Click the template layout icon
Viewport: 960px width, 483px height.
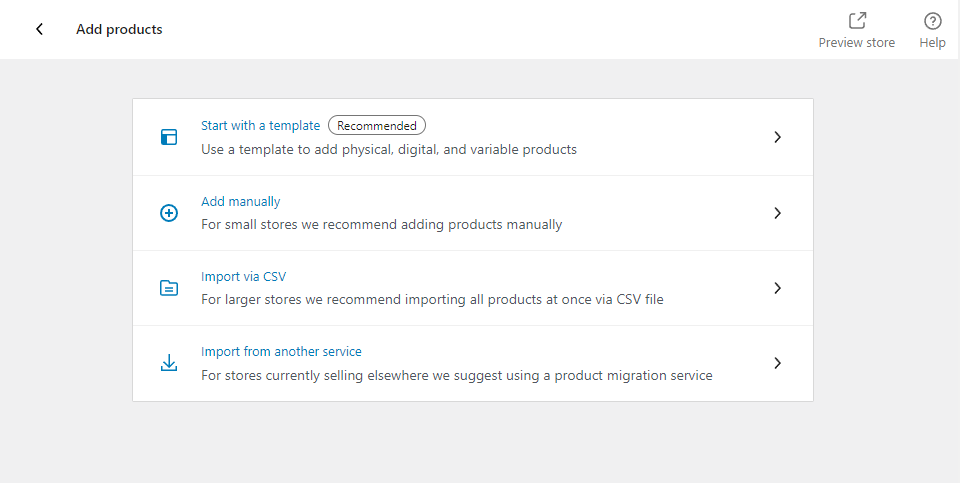169,137
